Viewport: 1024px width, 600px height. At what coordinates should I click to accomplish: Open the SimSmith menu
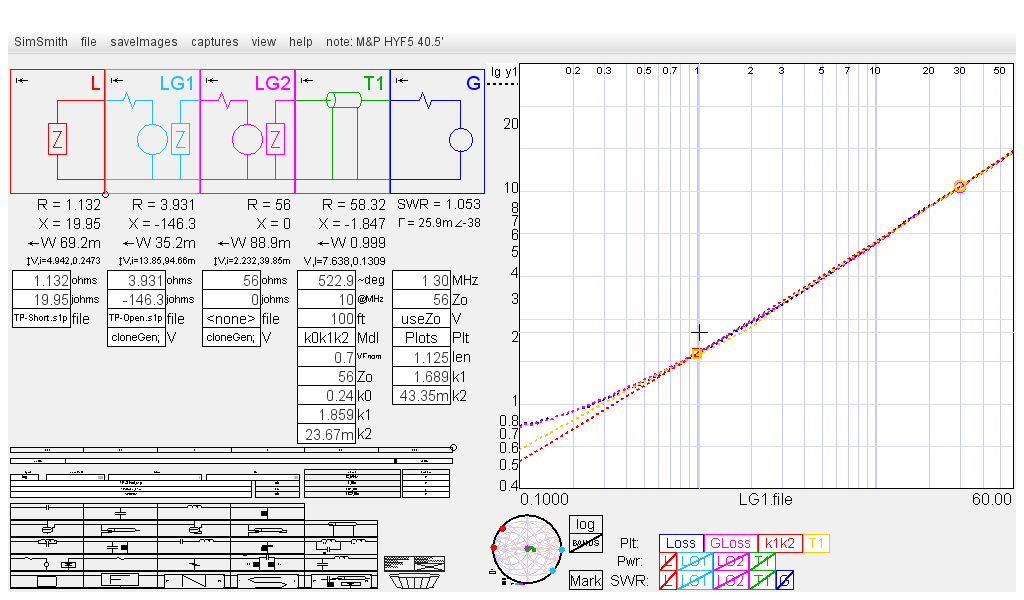click(40, 42)
